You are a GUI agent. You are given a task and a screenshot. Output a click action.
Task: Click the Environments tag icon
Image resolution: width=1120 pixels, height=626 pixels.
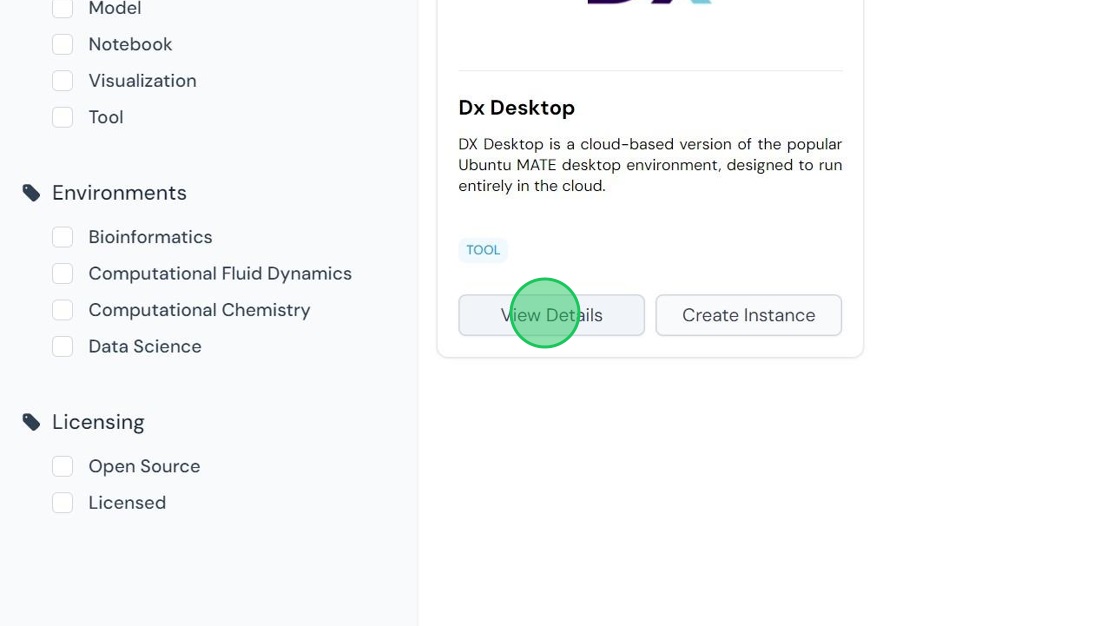(x=31, y=193)
